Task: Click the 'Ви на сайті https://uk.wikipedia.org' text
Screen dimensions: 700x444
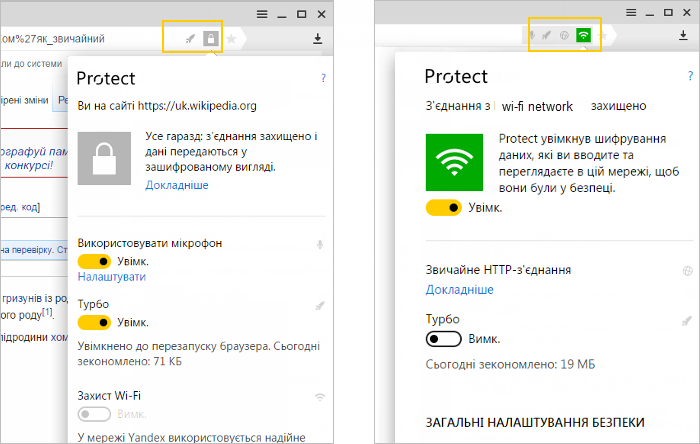Action: click(x=167, y=106)
